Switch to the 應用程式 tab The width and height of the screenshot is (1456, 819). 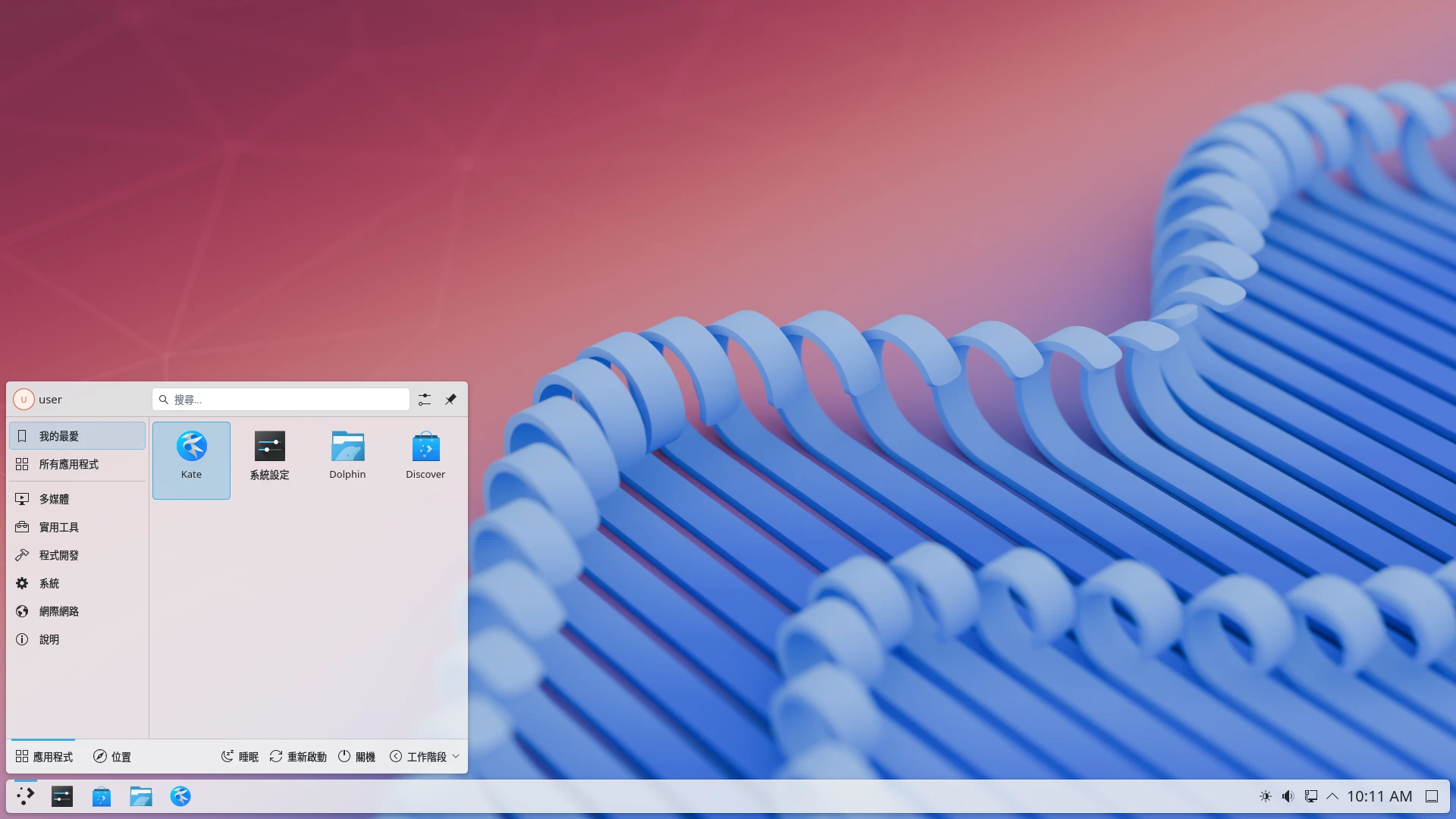point(44,757)
